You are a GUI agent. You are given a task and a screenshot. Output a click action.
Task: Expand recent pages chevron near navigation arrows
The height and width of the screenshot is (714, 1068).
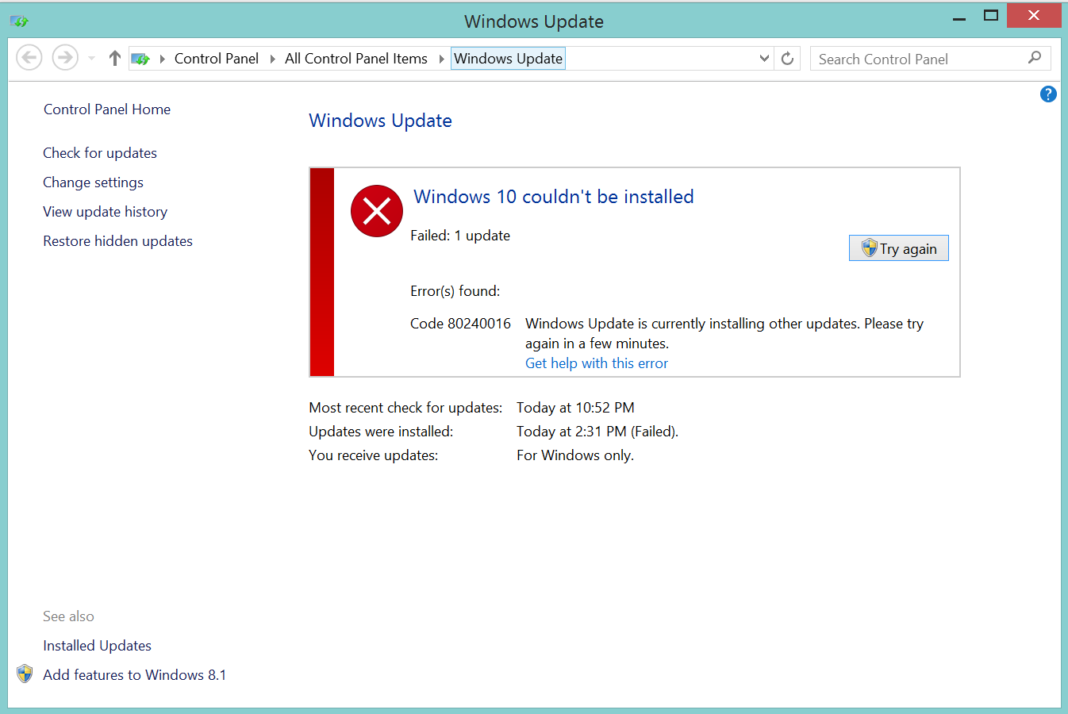(x=91, y=57)
